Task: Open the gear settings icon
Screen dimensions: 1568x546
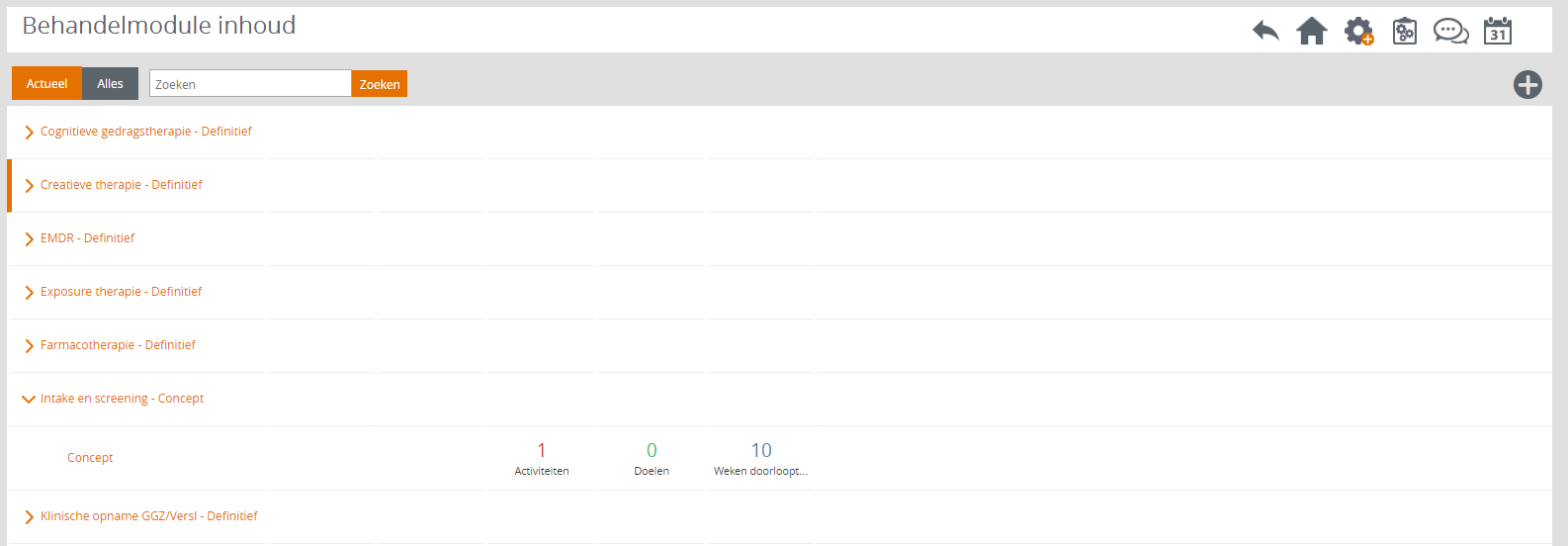Action: [x=1358, y=32]
